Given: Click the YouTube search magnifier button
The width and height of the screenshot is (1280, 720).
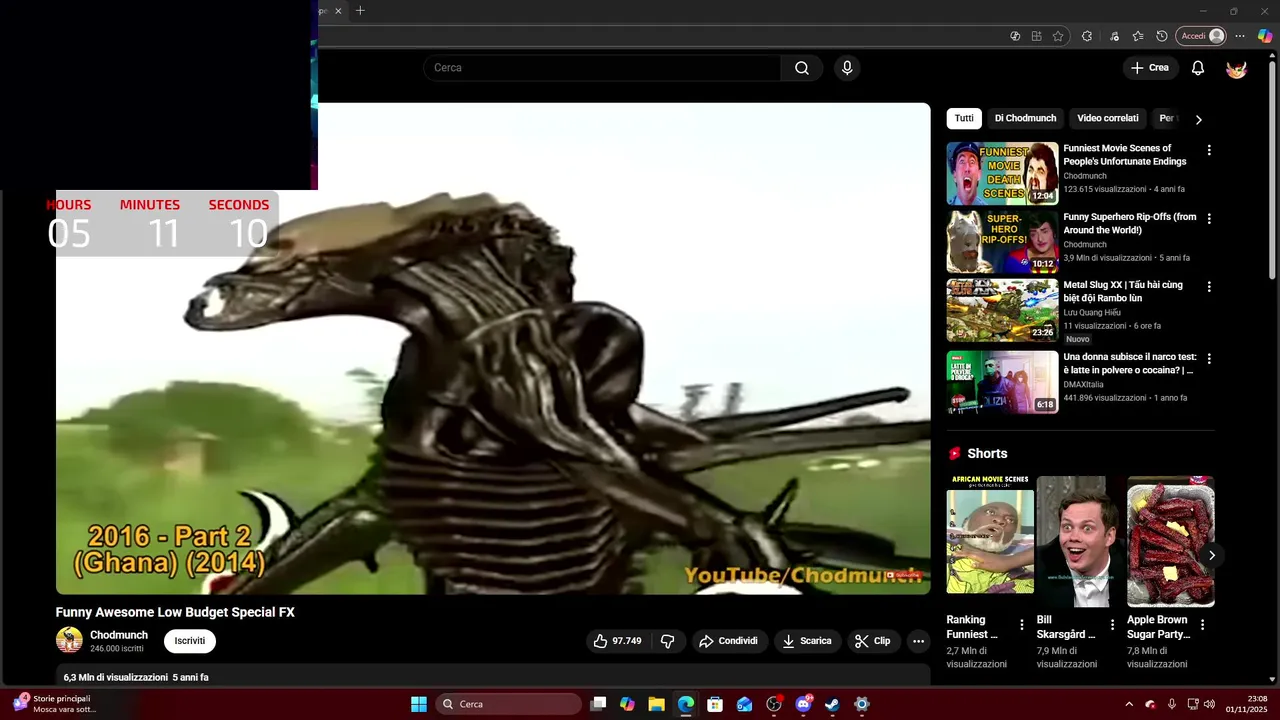Looking at the screenshot, I should pyautogui.click(x=802, y=68).
